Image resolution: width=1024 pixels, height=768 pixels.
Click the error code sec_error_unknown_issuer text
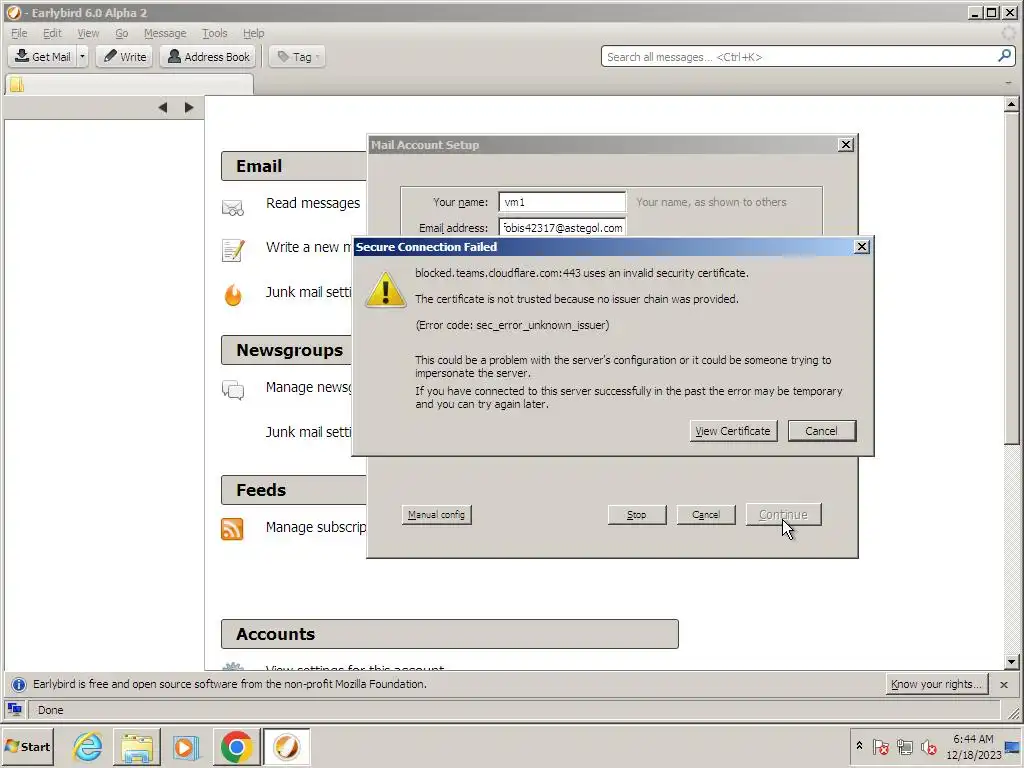pyautogui.click(x=512, y=325)
